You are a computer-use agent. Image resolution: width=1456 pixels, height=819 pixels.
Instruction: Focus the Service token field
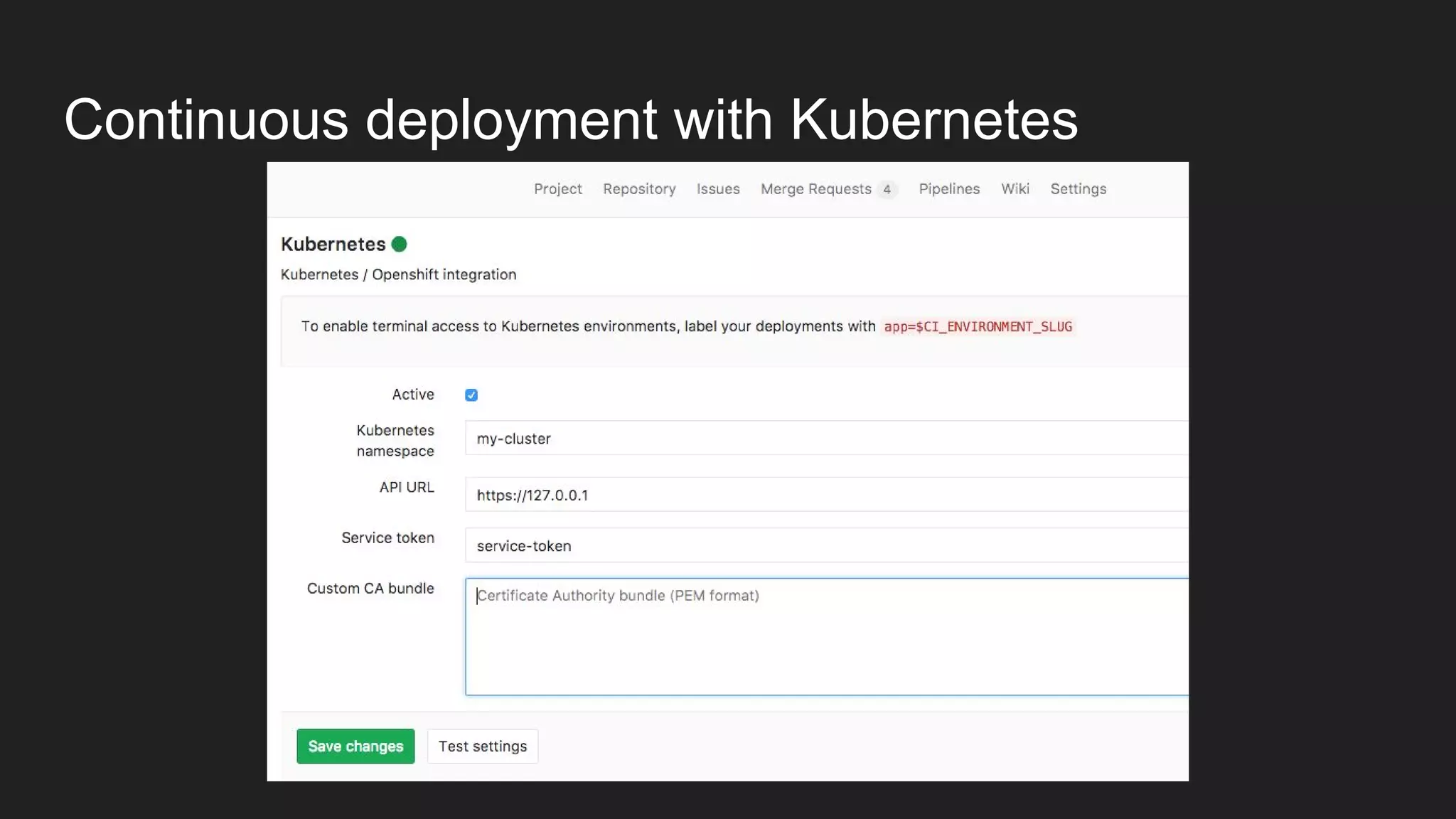tap(827, 545)
